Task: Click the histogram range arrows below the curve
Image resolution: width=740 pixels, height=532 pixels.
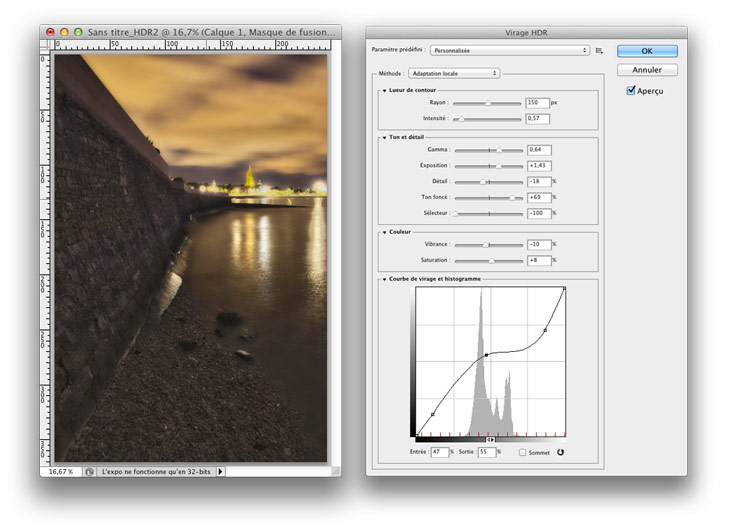Action: pyautogui.click(x=490, y=440)
